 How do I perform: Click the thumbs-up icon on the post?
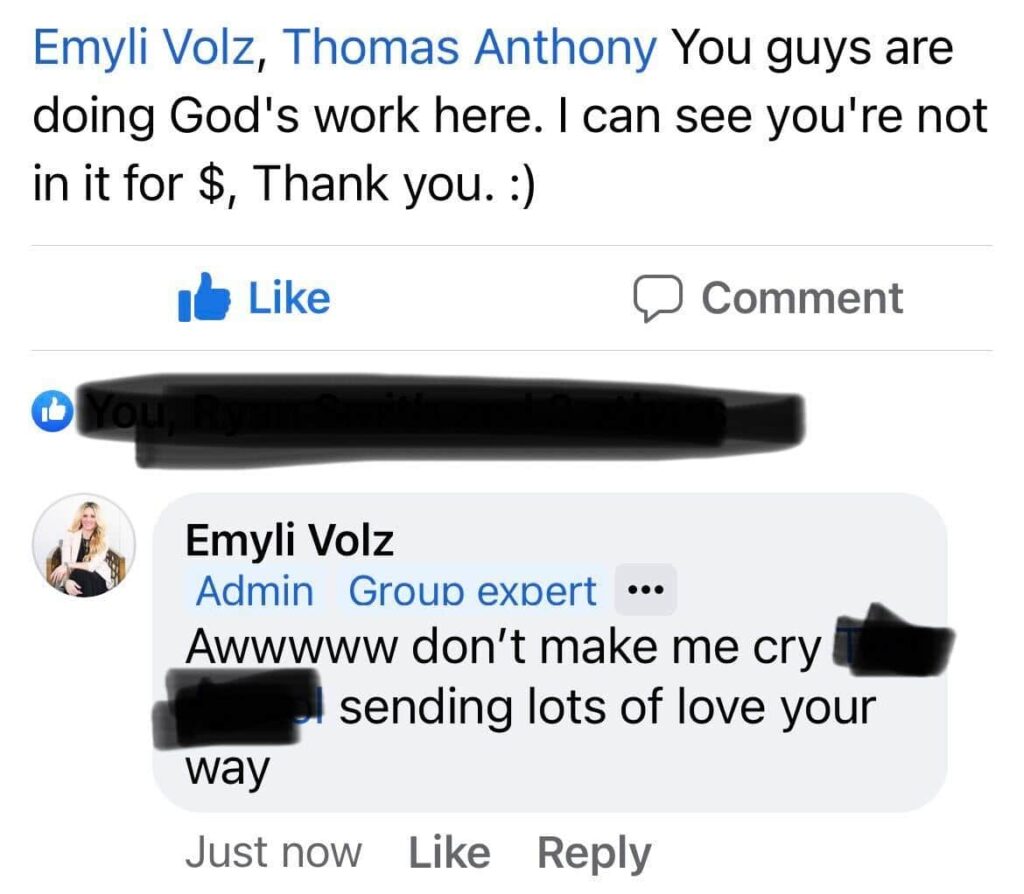click(203, 298)
